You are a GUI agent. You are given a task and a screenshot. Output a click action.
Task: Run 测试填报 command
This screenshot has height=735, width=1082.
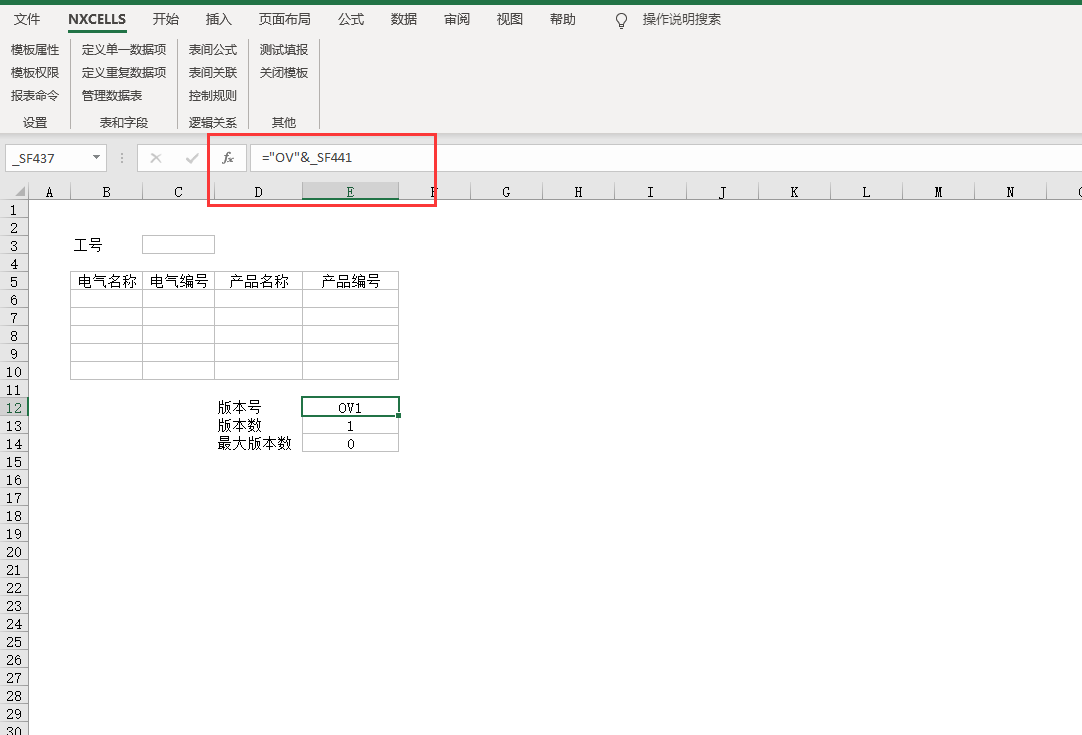tap(284, 50)
